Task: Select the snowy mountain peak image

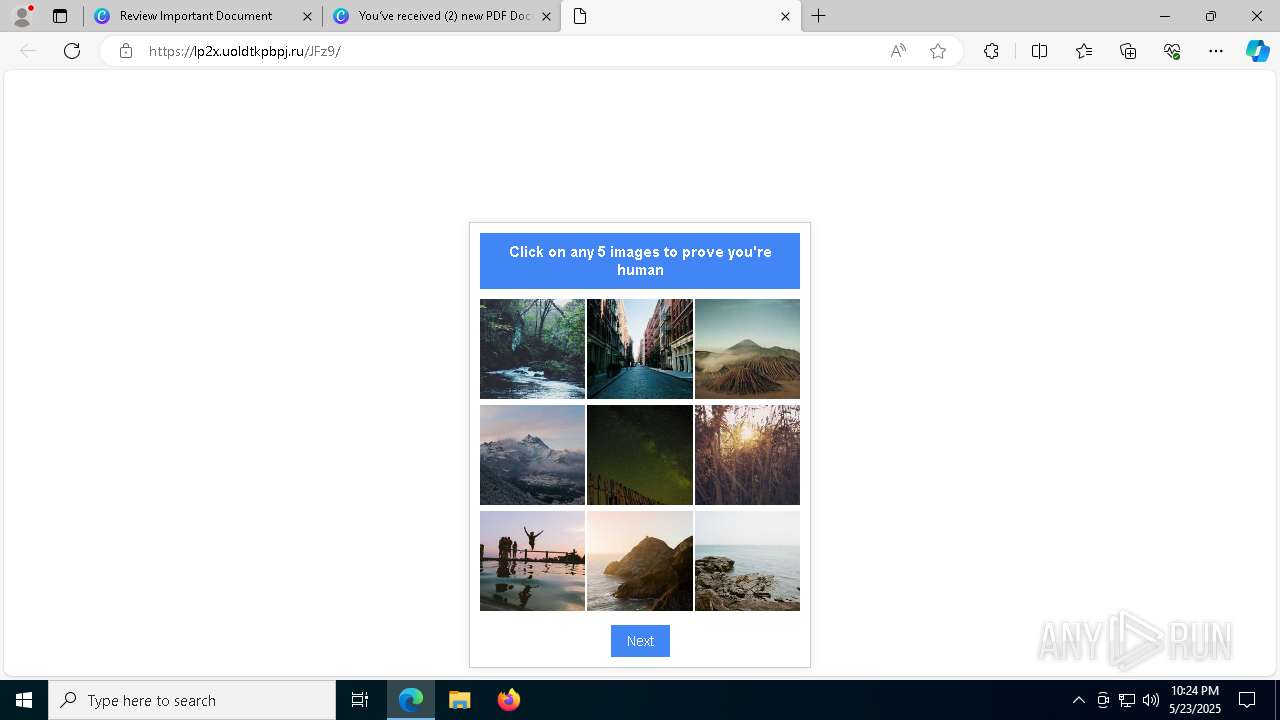Action: point(532,455)
